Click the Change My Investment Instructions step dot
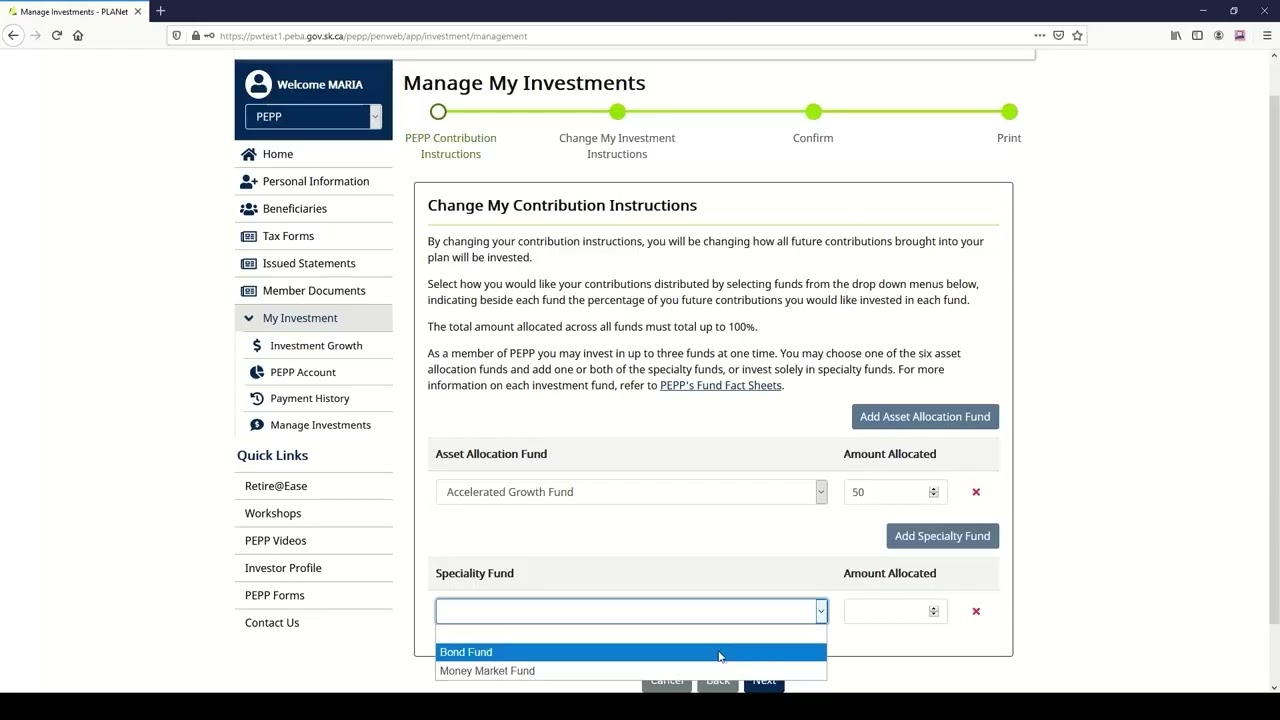 pos(617,112)
